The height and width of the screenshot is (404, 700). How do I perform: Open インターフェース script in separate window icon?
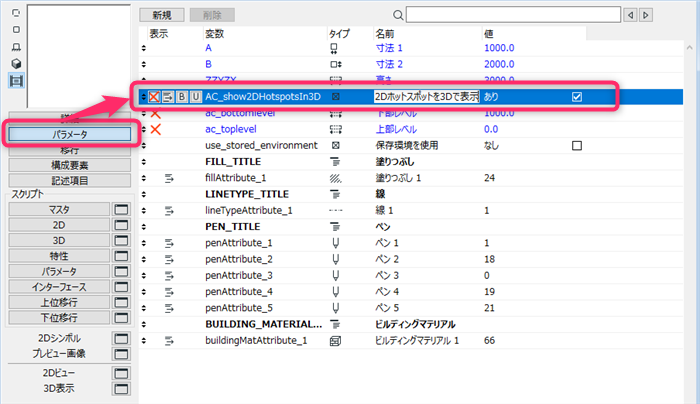coord(121,287)
